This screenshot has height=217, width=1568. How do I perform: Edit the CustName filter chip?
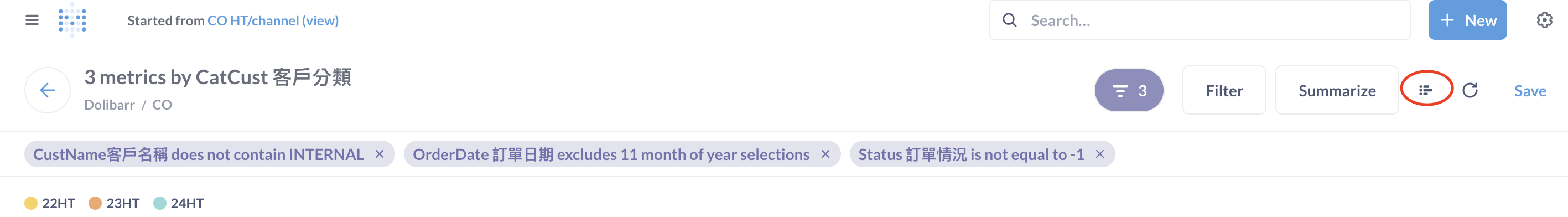199,154
